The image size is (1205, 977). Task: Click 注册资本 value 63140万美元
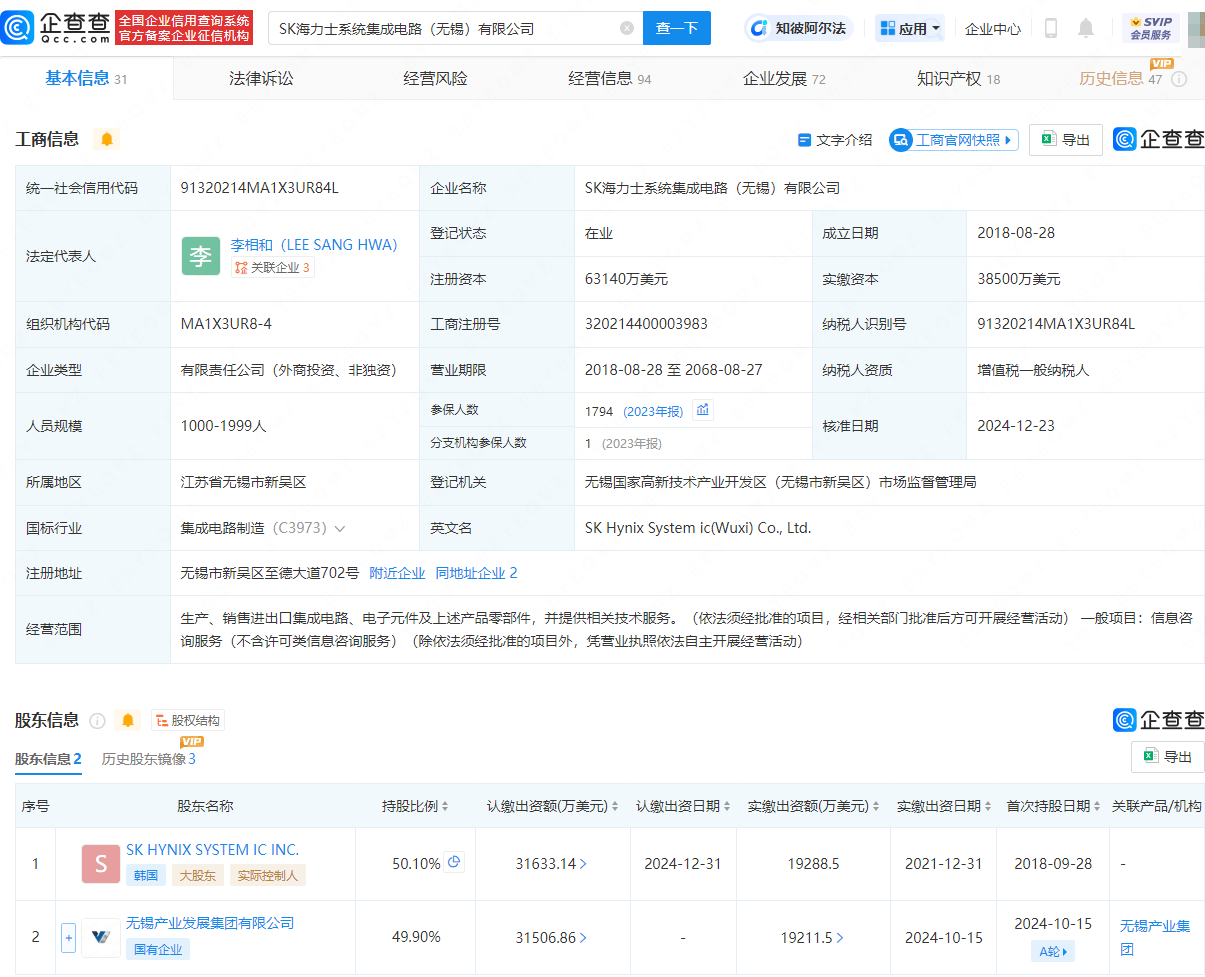click(x=625, y=279)
